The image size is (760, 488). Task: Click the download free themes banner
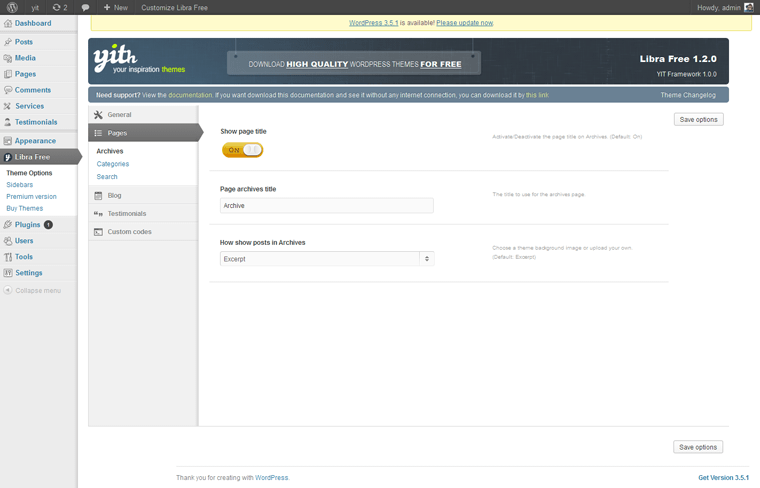pos(354,63)
